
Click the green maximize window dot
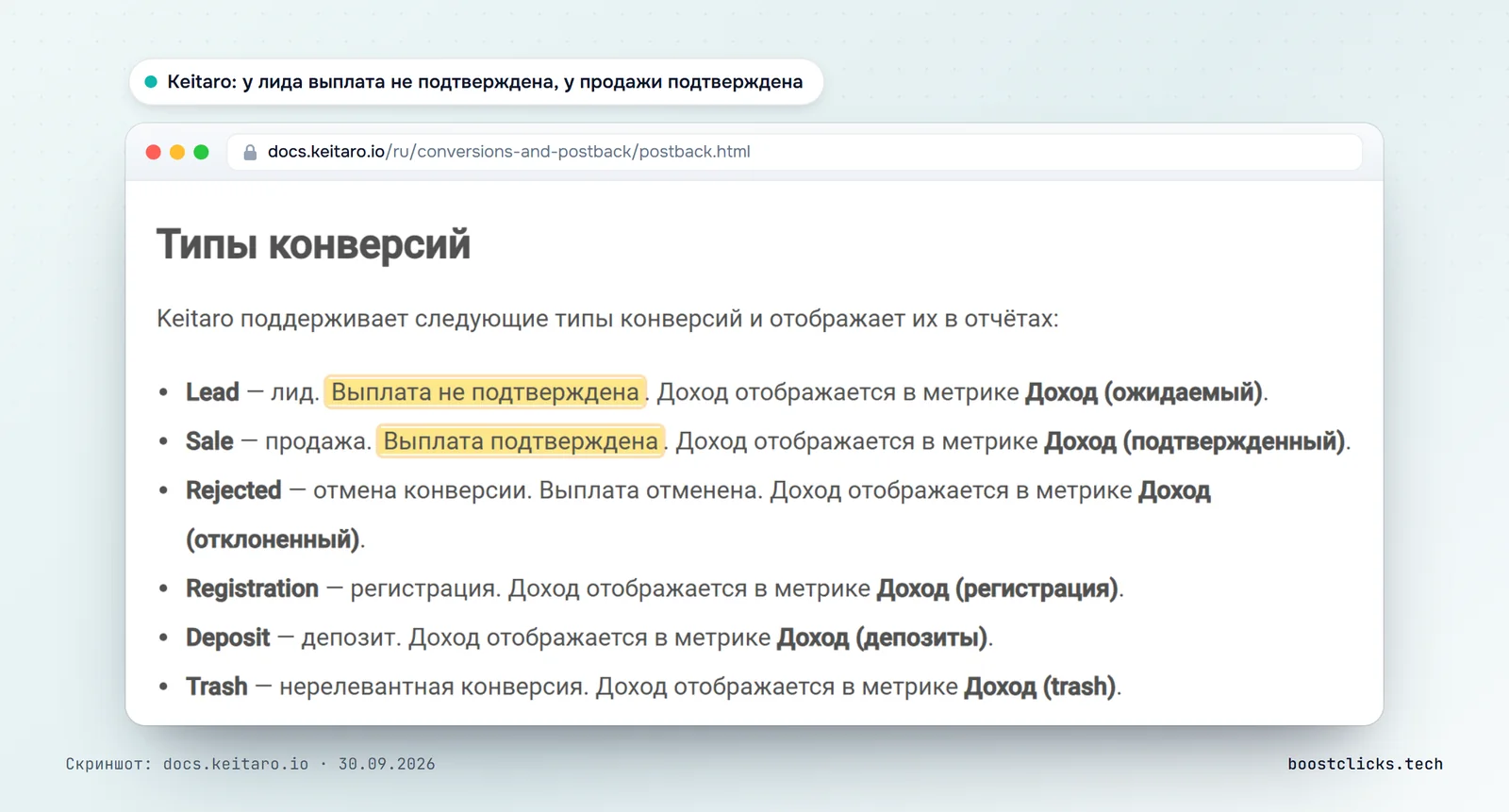(x=201, y=152)
